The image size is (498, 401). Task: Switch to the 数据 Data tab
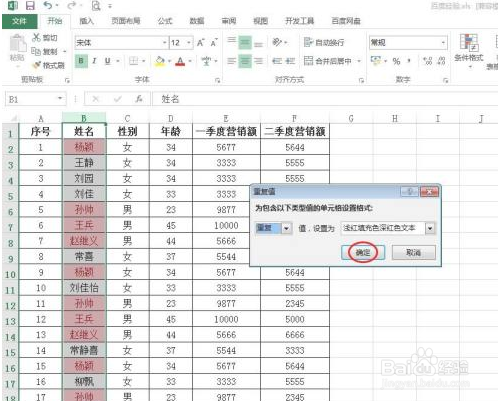pos(197,21)
